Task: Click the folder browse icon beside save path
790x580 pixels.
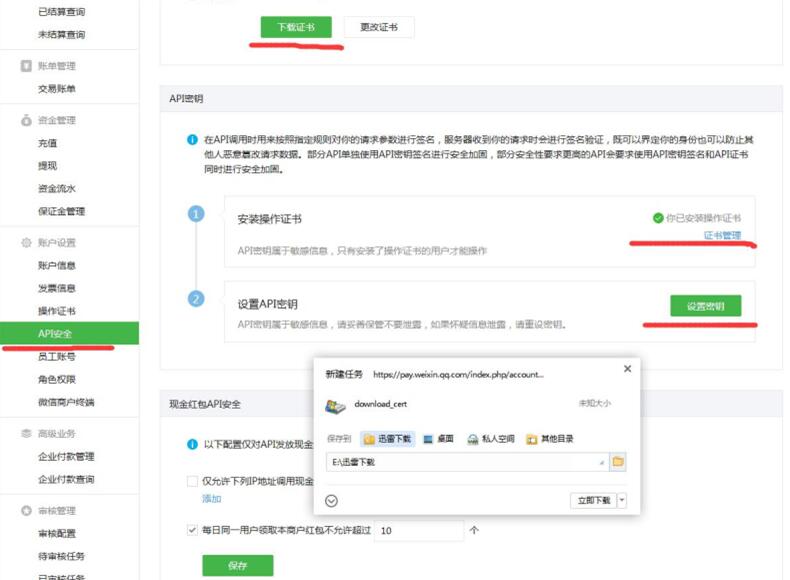Action: [618, 462]
